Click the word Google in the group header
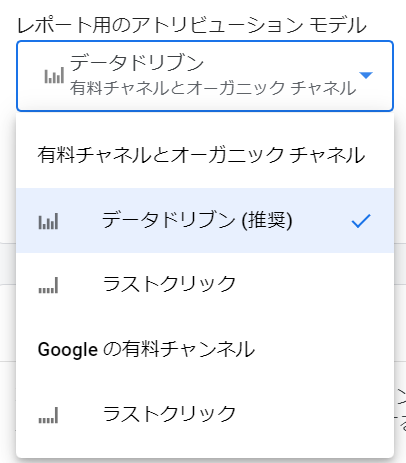Viewport: 406px width, 463px height. [68, 350]
